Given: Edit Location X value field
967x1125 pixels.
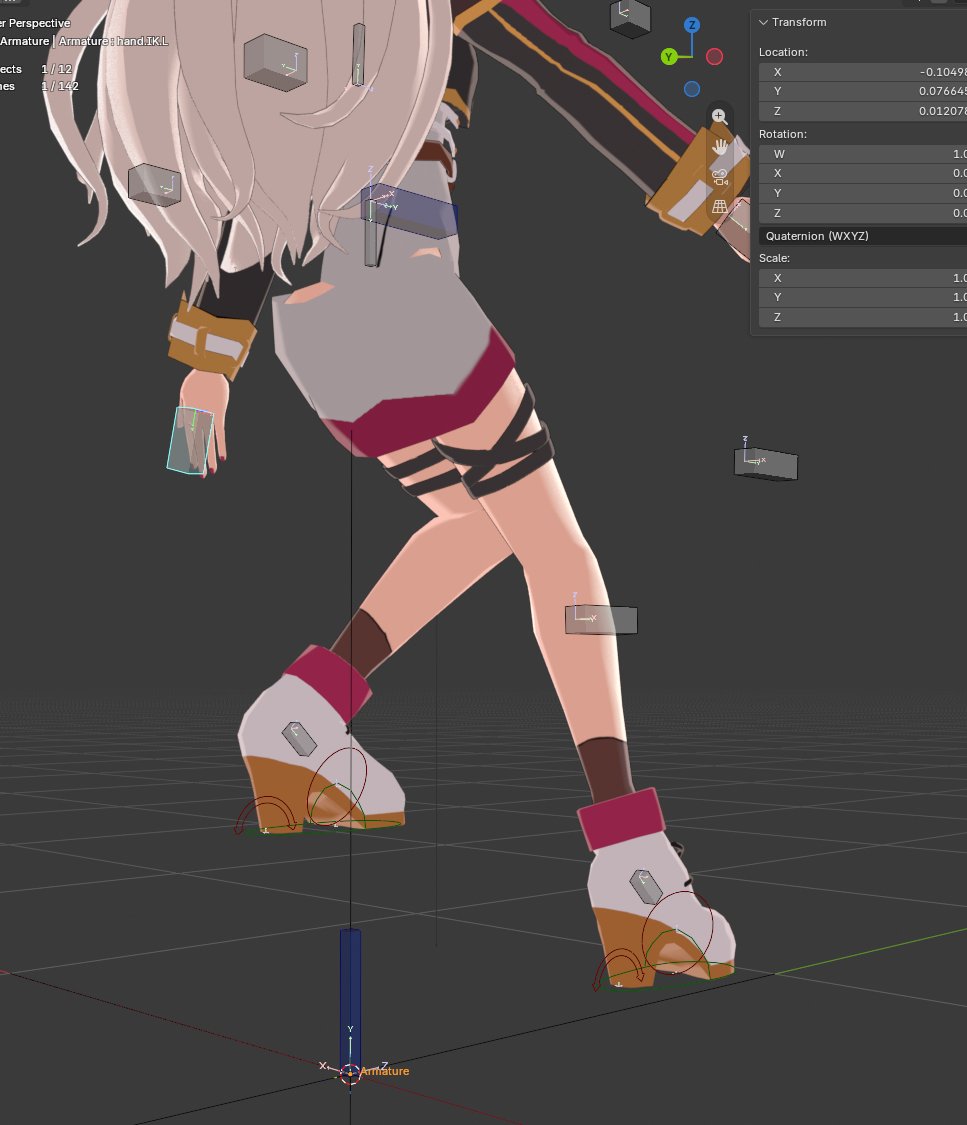Looking at the screenshot, I should [x=863, y=72].
